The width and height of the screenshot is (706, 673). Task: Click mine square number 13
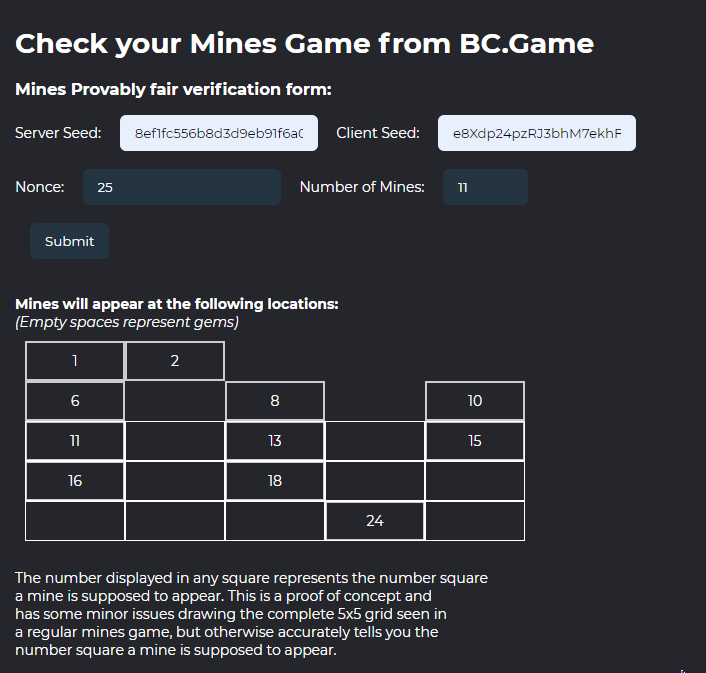(x=275, y=441)
